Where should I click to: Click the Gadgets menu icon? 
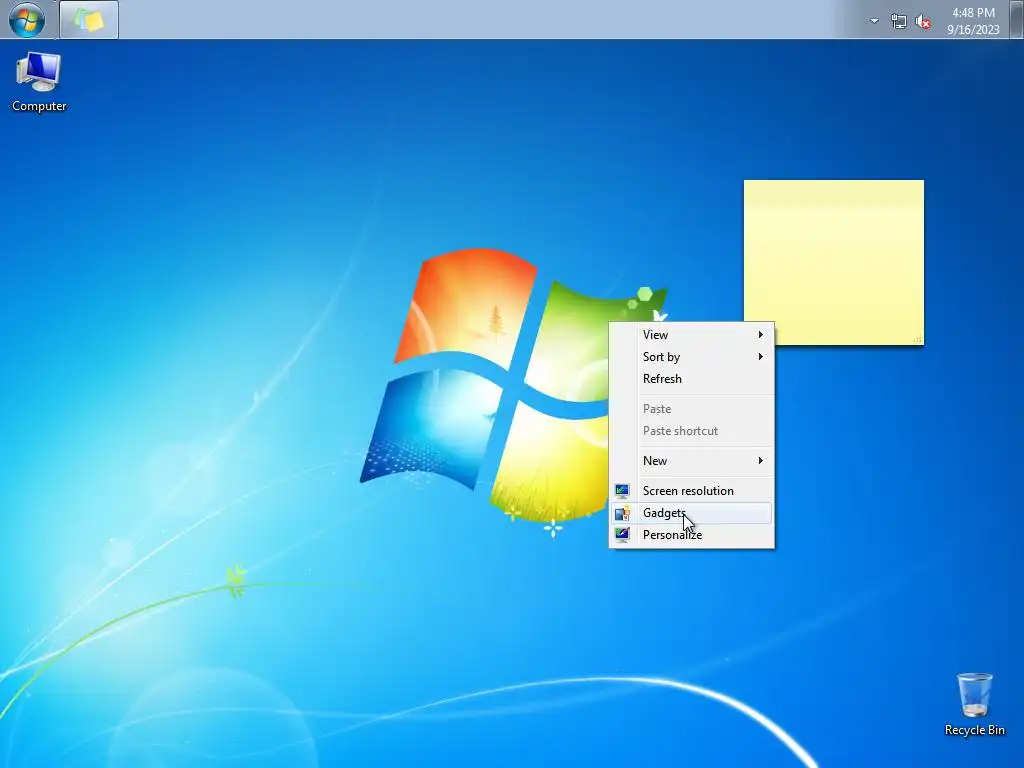[x=622, y=513]
